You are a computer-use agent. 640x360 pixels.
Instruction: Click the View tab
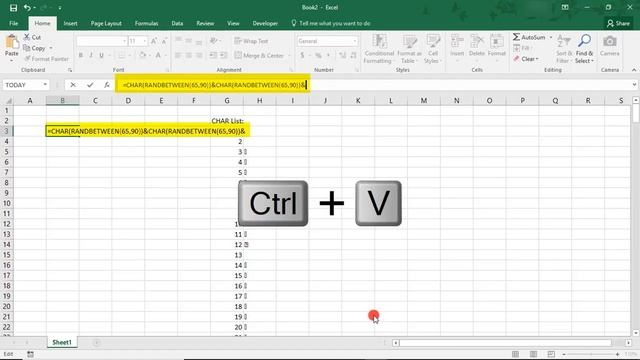tap(233, 23)
